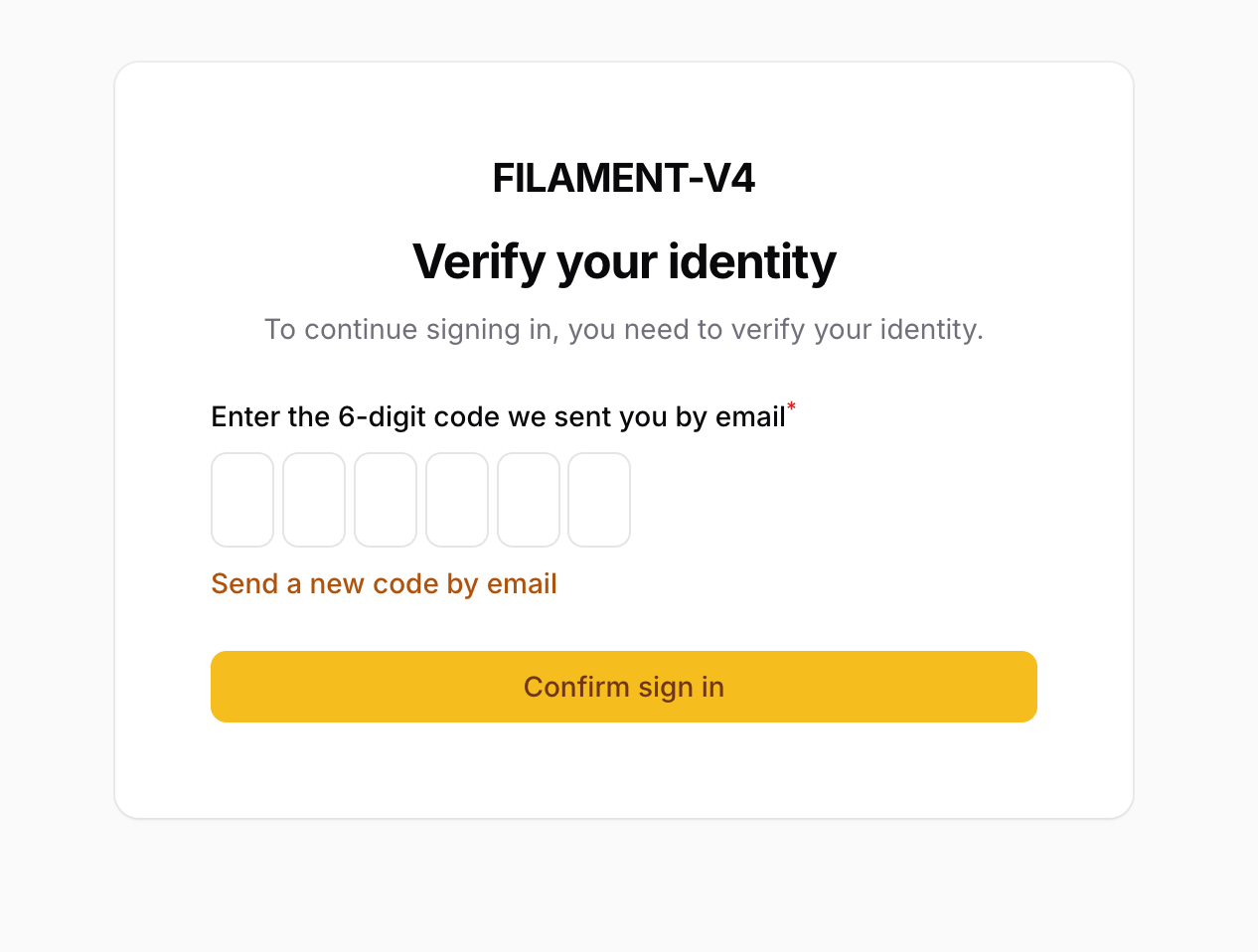Click the 'Enter the 6-digit code' label
This screenshot has height=952, width=1258.
click(x=498, y=417)
